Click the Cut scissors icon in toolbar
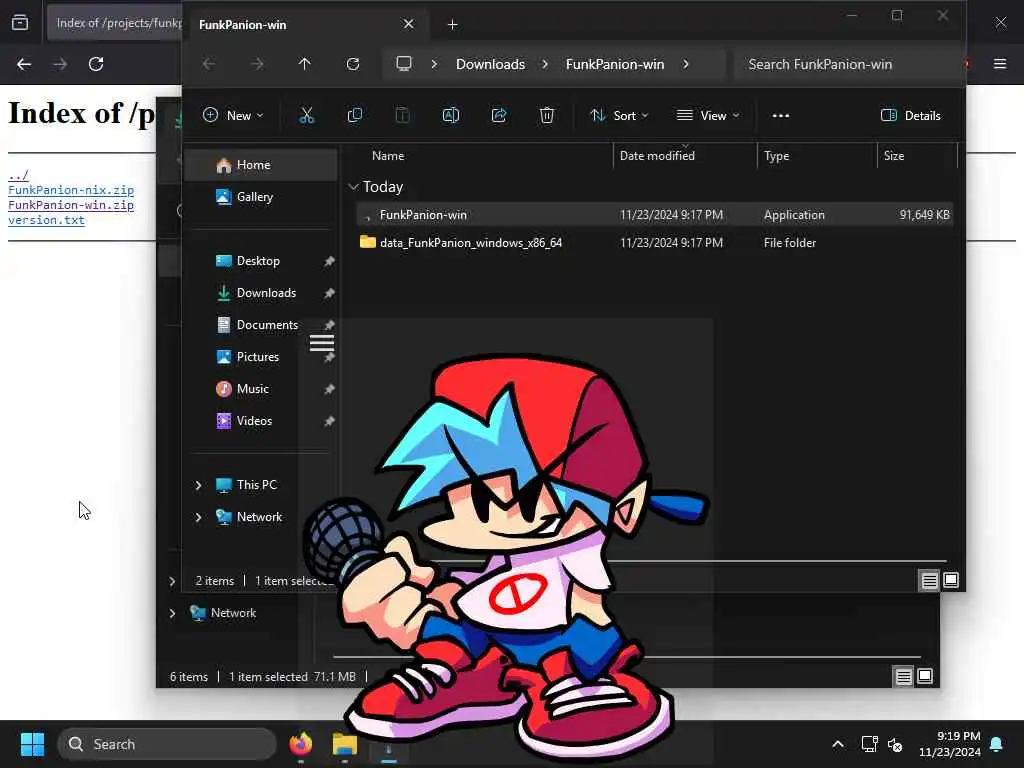Viewport: 1024px width, 768px height. tap(306, 116)
